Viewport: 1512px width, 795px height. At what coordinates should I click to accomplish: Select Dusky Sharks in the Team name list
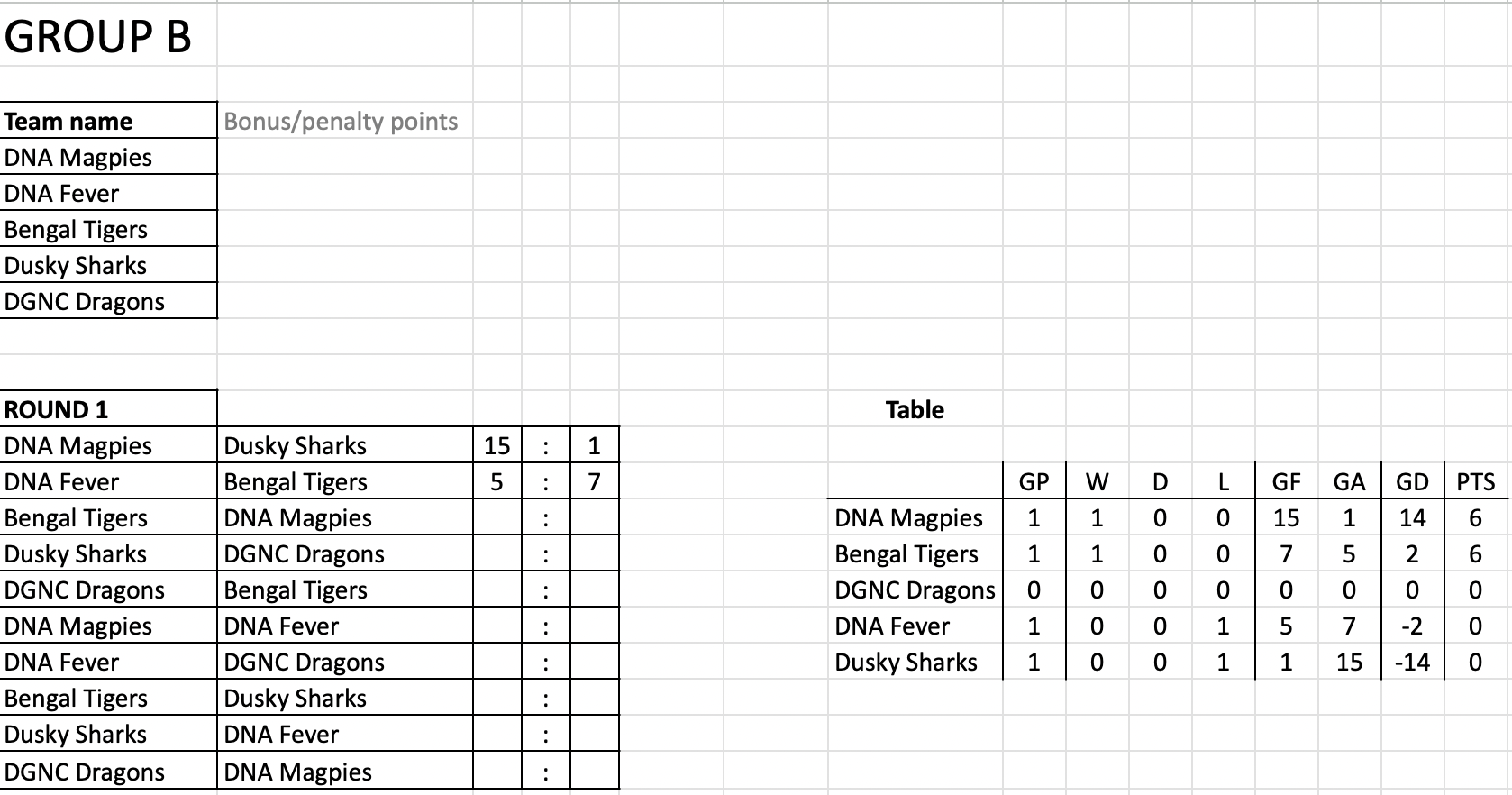[76, 266]
